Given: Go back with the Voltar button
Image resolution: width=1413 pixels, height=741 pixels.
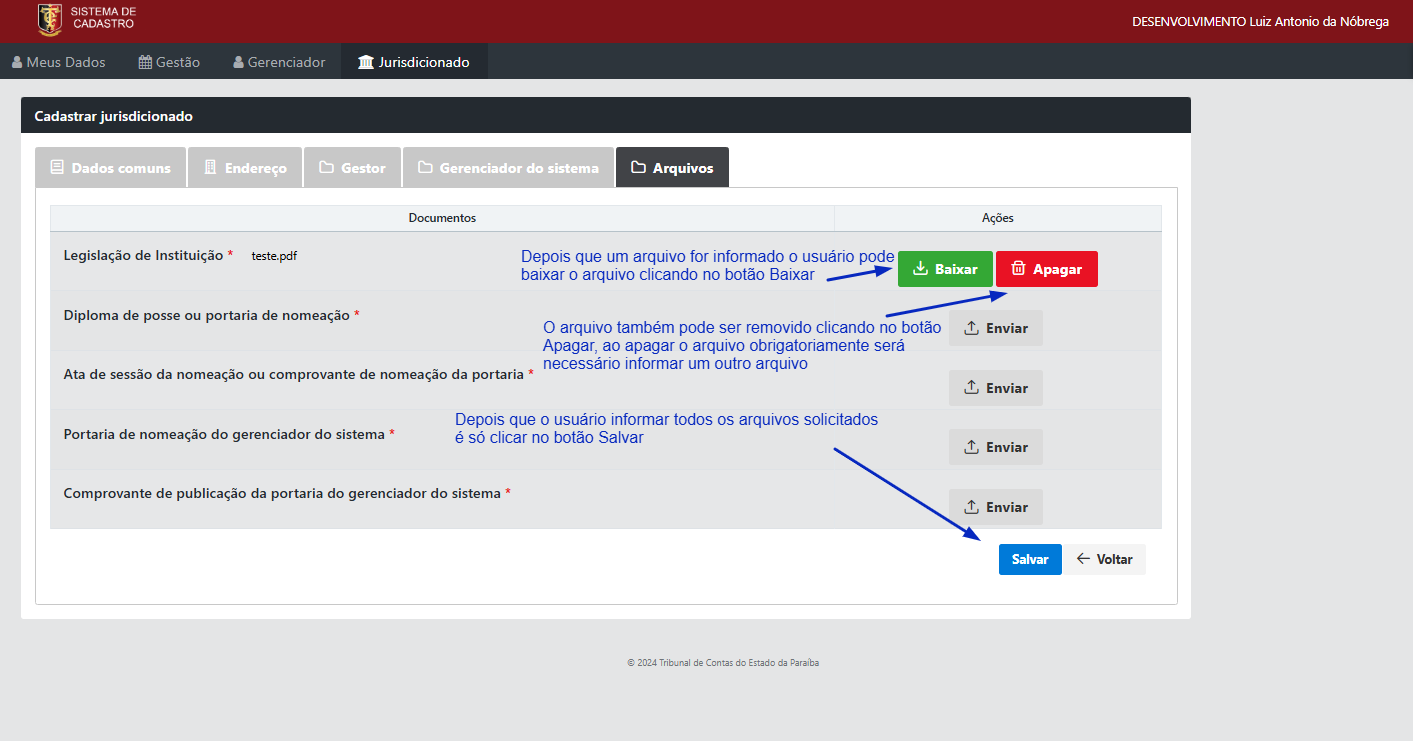Looking at the screenshot, I should pyautogui.click(x=1104, y=559).
